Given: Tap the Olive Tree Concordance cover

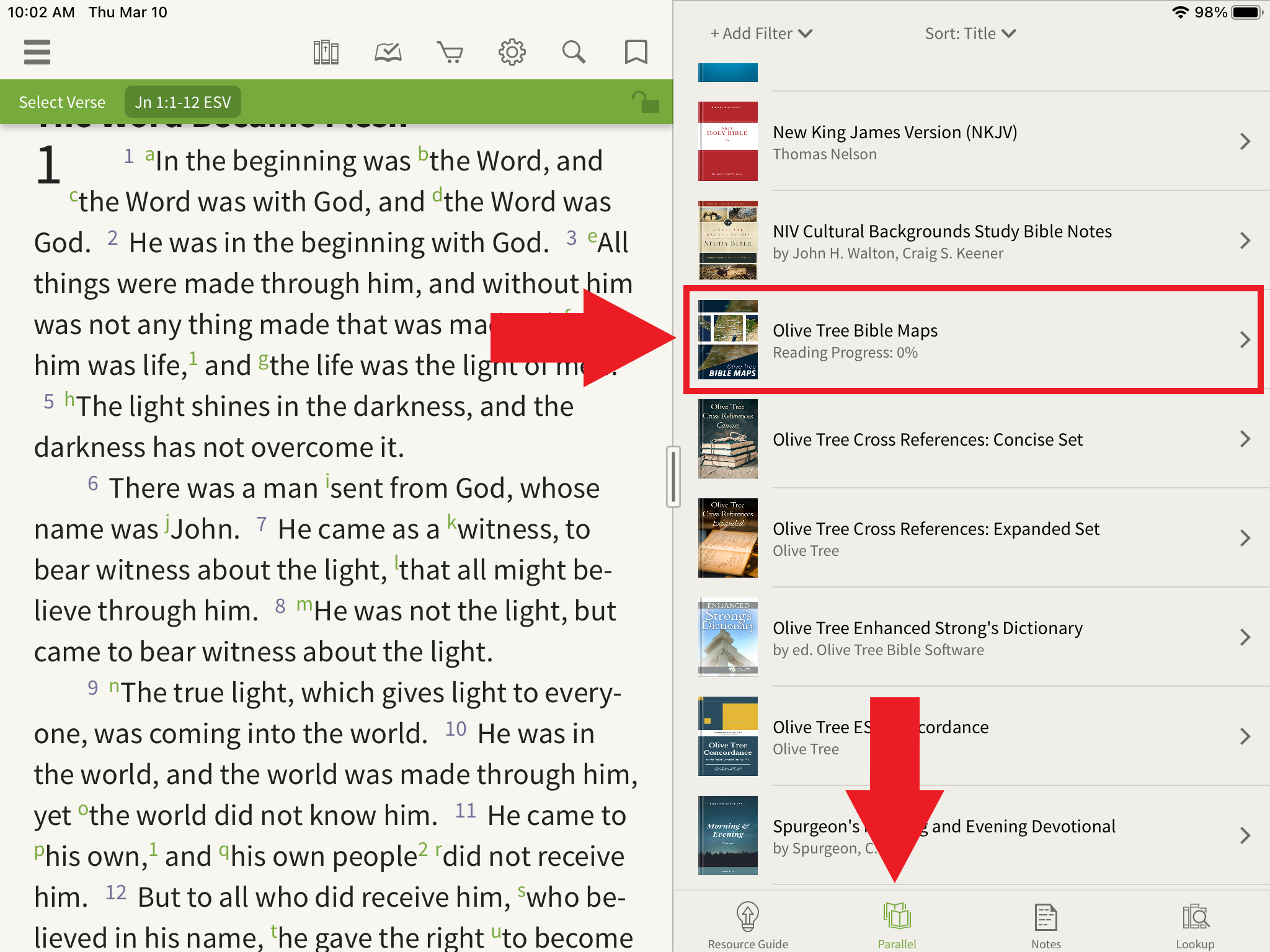Looking at the screenshot, I should coord(728,736).
